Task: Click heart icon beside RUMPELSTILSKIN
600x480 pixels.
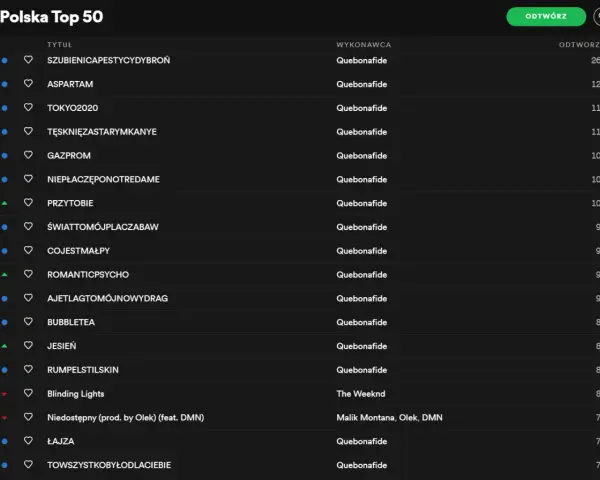Action: [28, 369]
